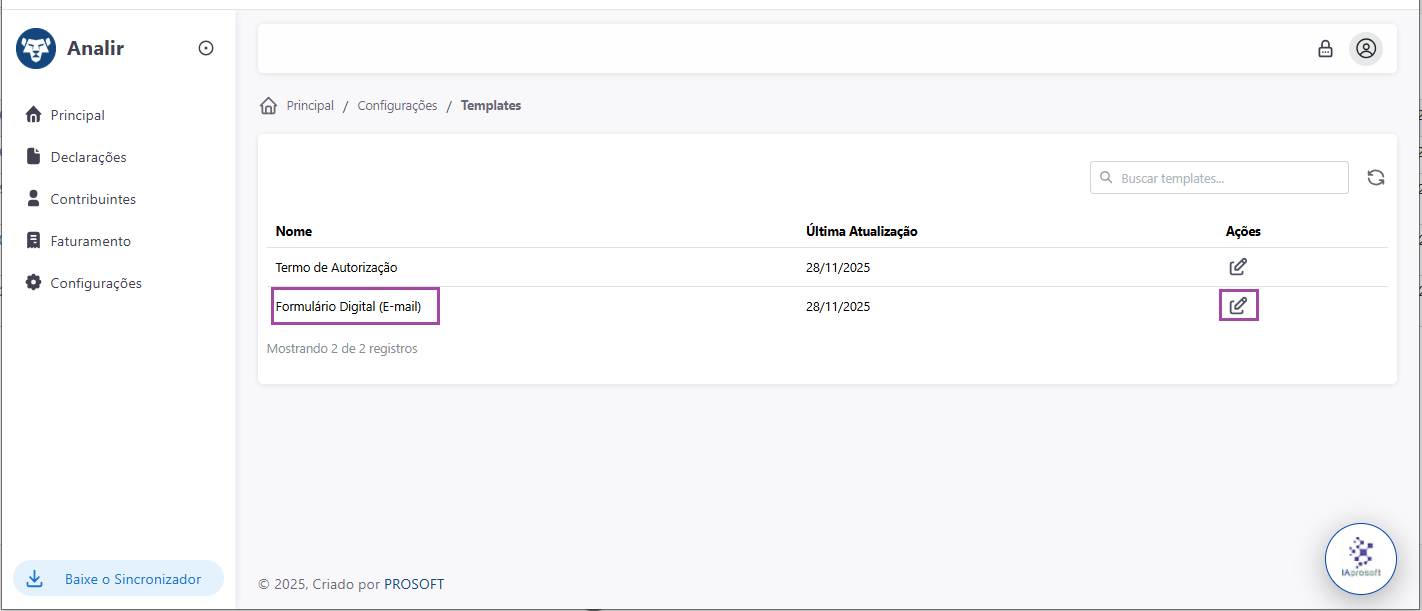The image size is (1422, 611).
Task: Click the Configurações breadcrumb link
Action: [x=397, y=105]
